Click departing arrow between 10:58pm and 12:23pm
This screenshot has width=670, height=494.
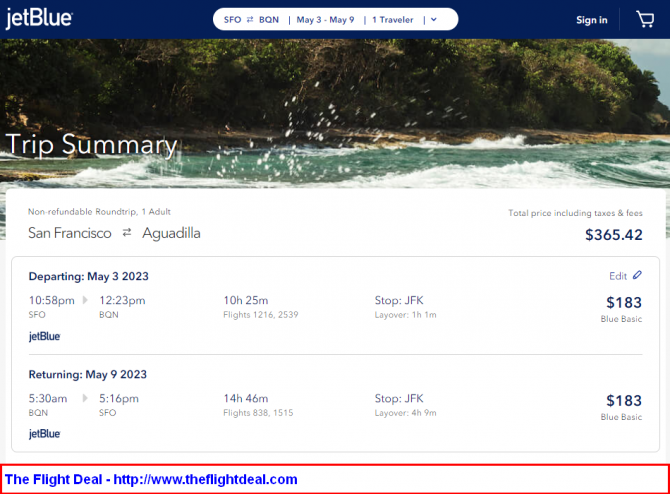(x=85, y=300)
